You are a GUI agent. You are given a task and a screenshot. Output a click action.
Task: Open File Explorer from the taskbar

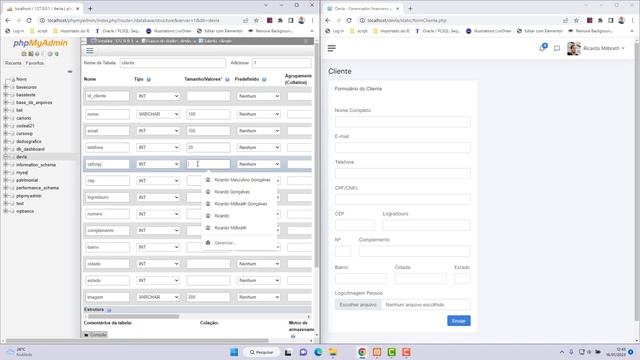[333, 352]
